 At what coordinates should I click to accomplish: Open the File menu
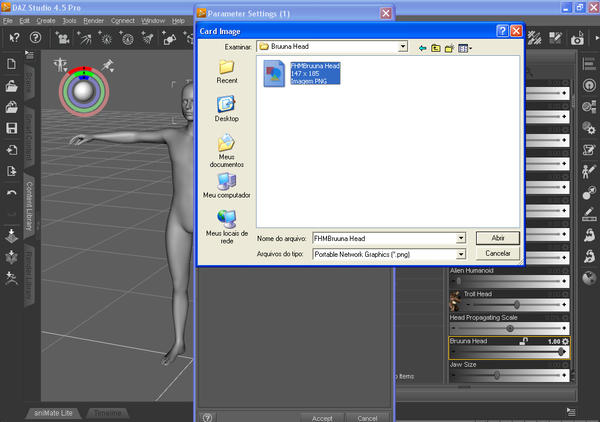click(8, 21)
